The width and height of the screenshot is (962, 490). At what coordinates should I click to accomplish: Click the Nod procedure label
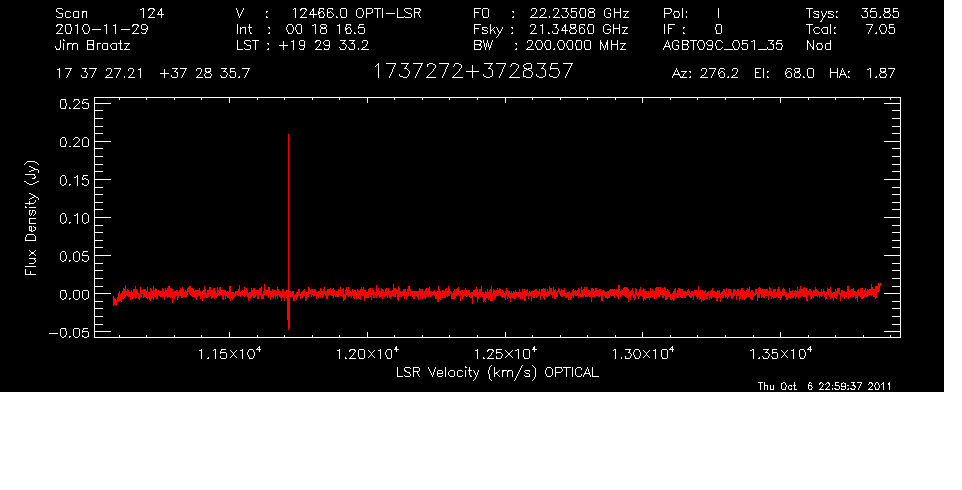(x=818, y=46)
